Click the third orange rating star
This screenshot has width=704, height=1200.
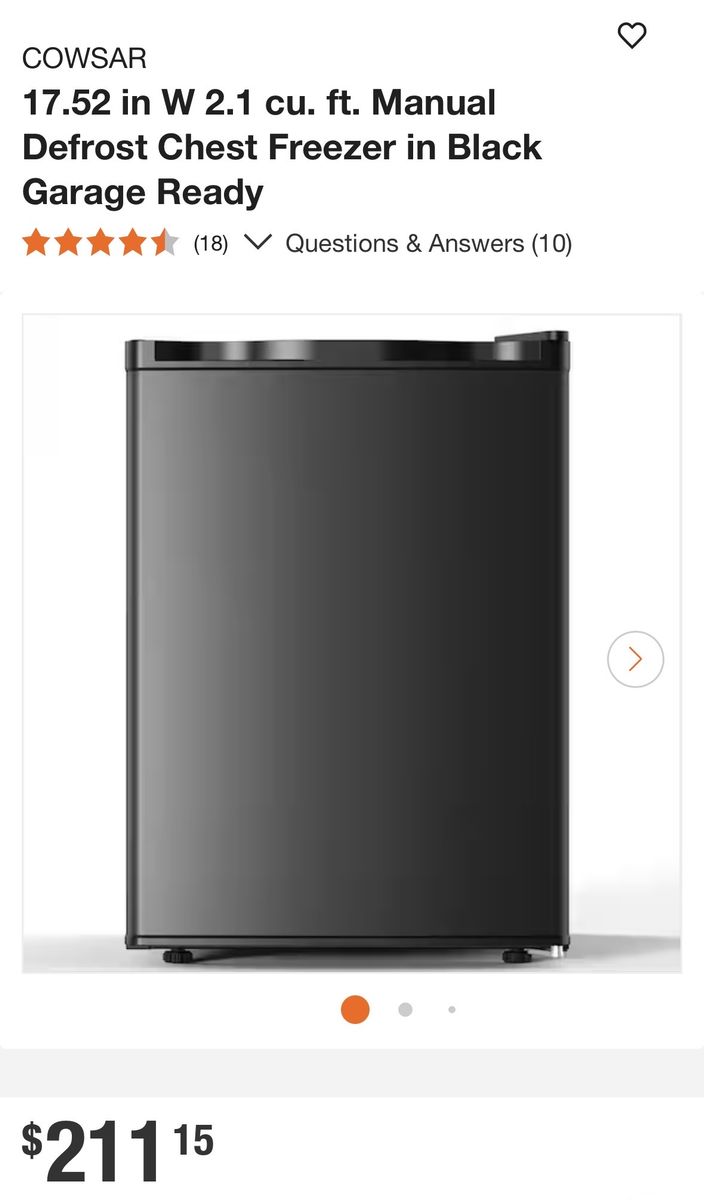(x=100, y=243)
